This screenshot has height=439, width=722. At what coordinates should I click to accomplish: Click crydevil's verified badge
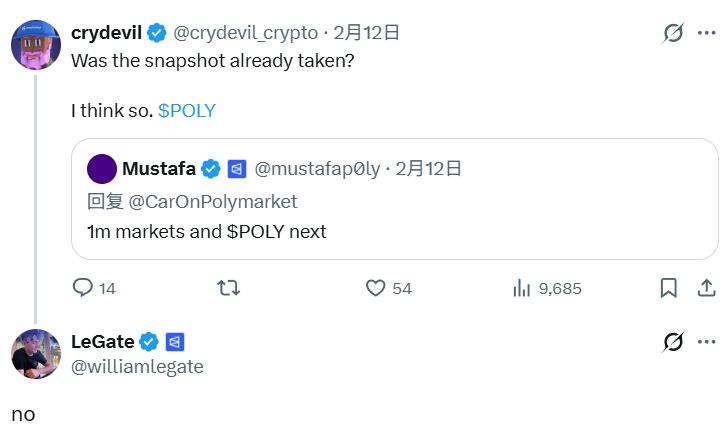(157, 33)
